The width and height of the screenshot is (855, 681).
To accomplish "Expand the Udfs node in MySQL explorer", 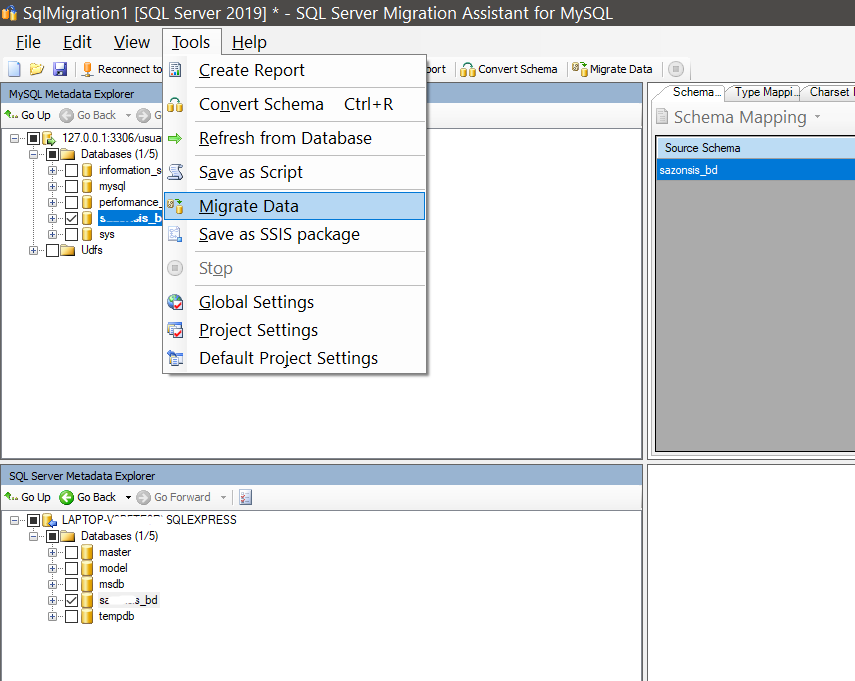I will [x=35, y=250].
